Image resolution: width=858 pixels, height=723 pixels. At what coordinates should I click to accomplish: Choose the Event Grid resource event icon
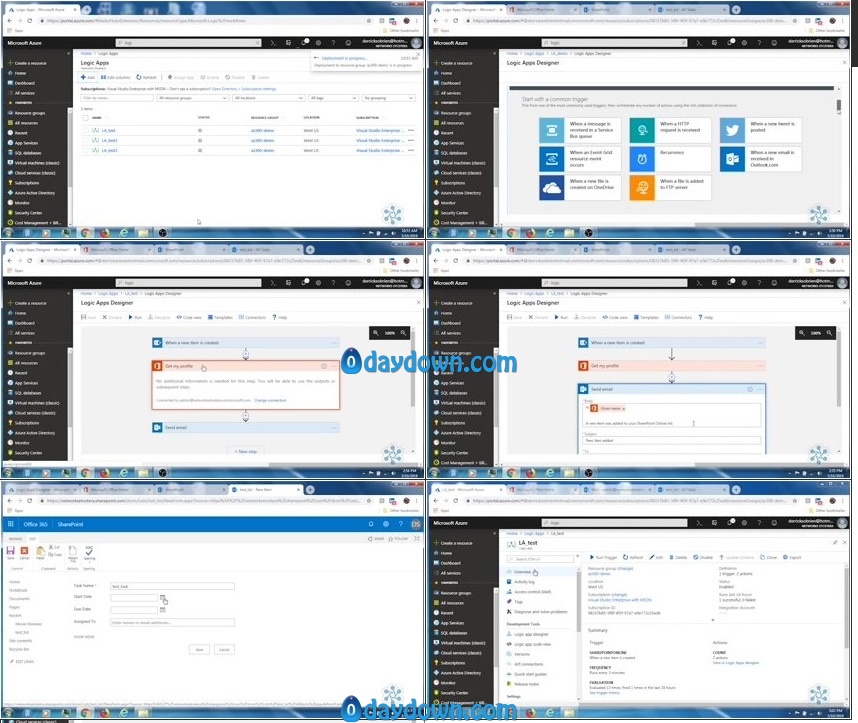tap(552, 159)
